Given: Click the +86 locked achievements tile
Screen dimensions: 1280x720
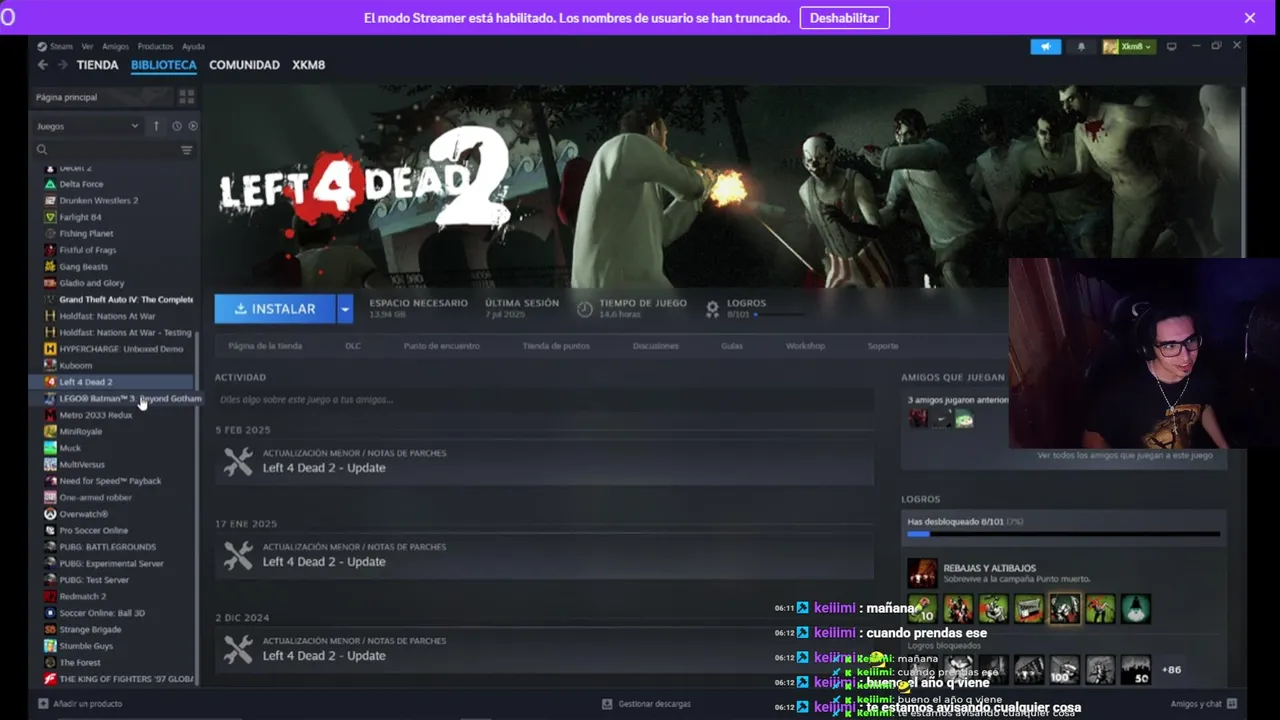Looking at the screenshot, I should 1171,670.
